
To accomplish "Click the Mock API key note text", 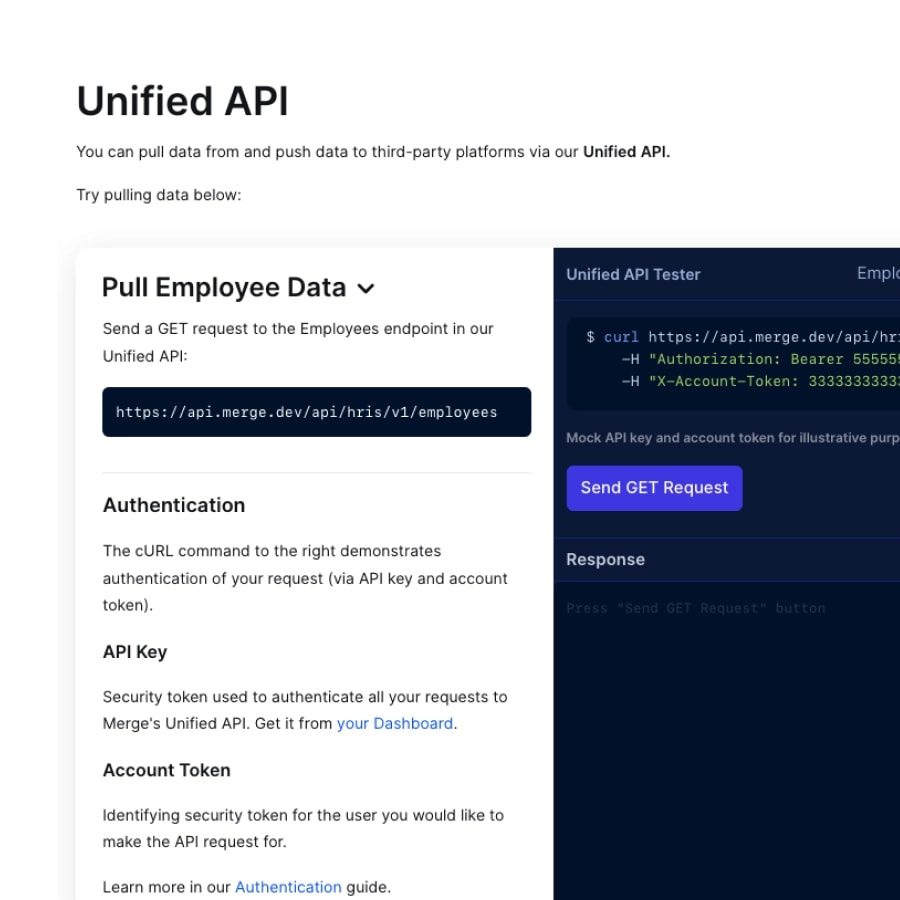I will [733, 438].
